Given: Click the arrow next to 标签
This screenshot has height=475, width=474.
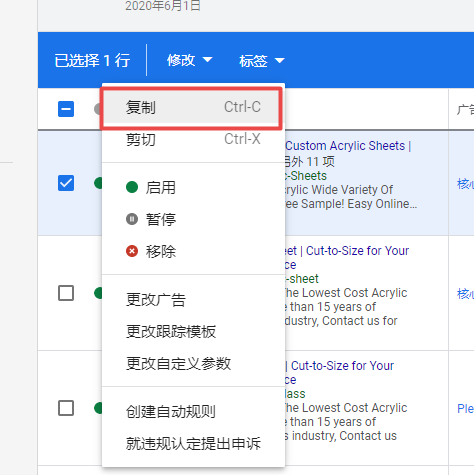Looking at the screenshot, I should point(280,61).
